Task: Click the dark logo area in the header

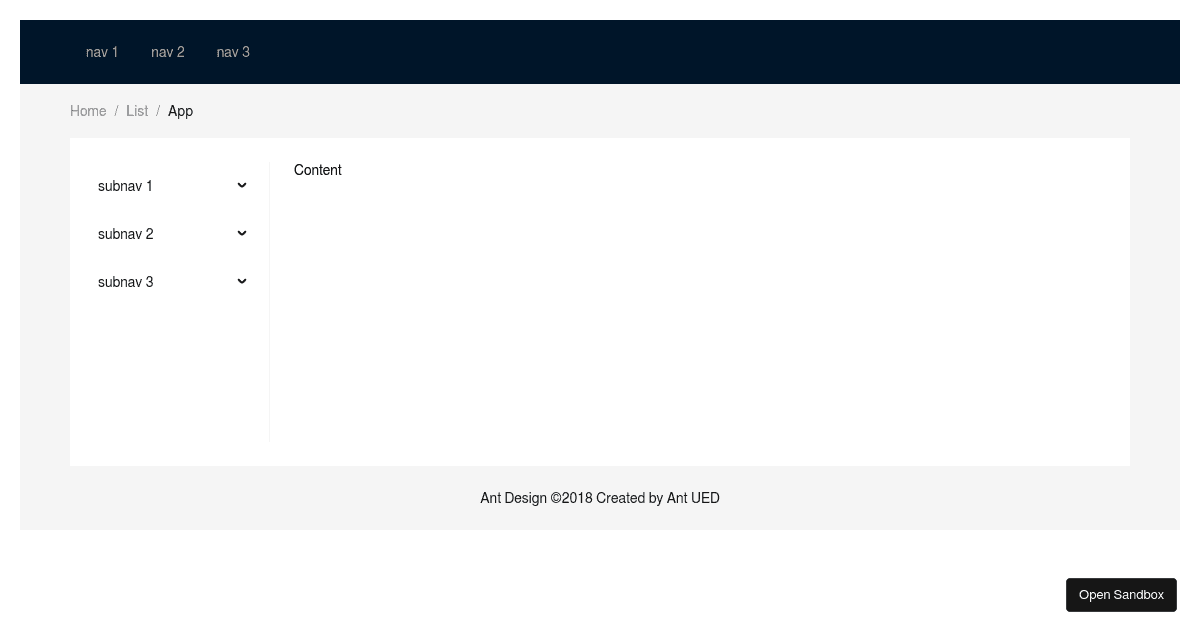Action: click(50, 52)
